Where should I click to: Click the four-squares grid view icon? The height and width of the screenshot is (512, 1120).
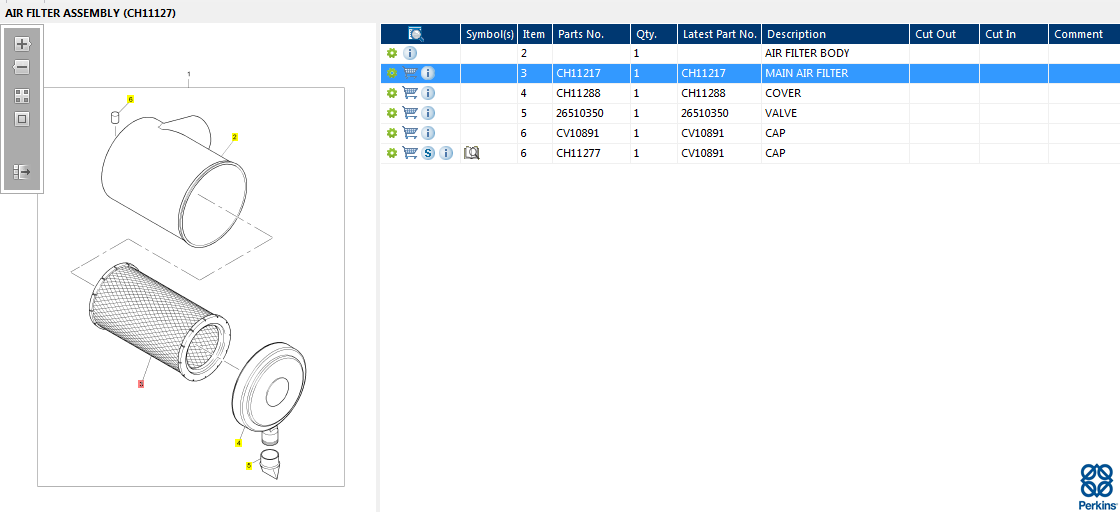tap(22, 96)
